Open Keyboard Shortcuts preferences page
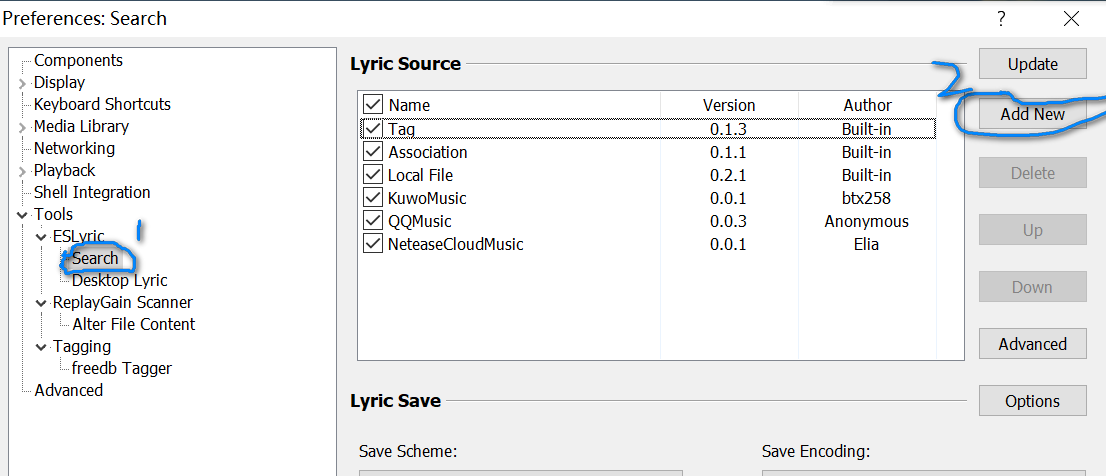Screen dimensions: 1106x476 (102, 105)
